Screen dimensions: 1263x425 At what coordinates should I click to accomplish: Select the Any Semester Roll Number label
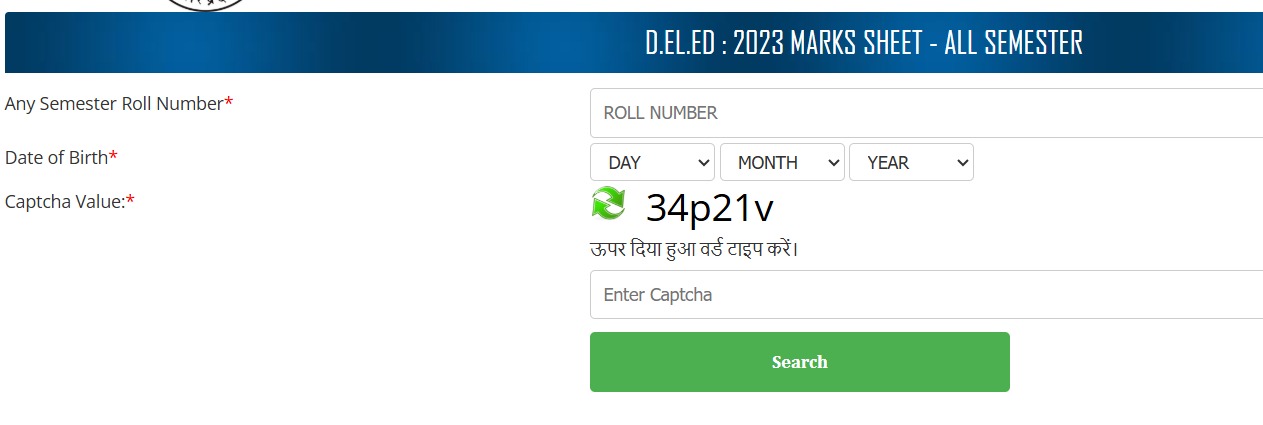[114, 103]
